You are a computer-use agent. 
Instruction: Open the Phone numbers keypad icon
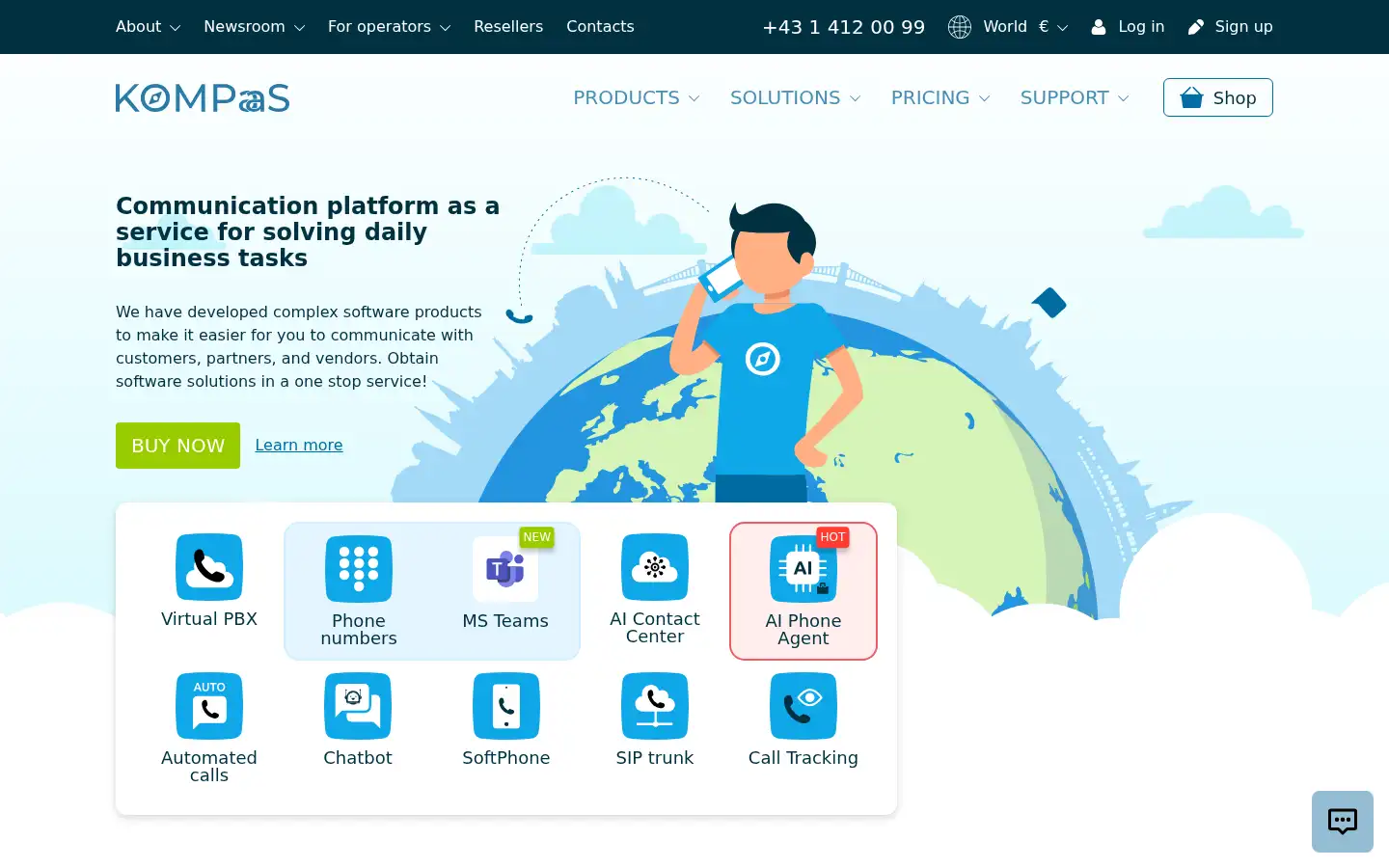[x=359, y=569]
